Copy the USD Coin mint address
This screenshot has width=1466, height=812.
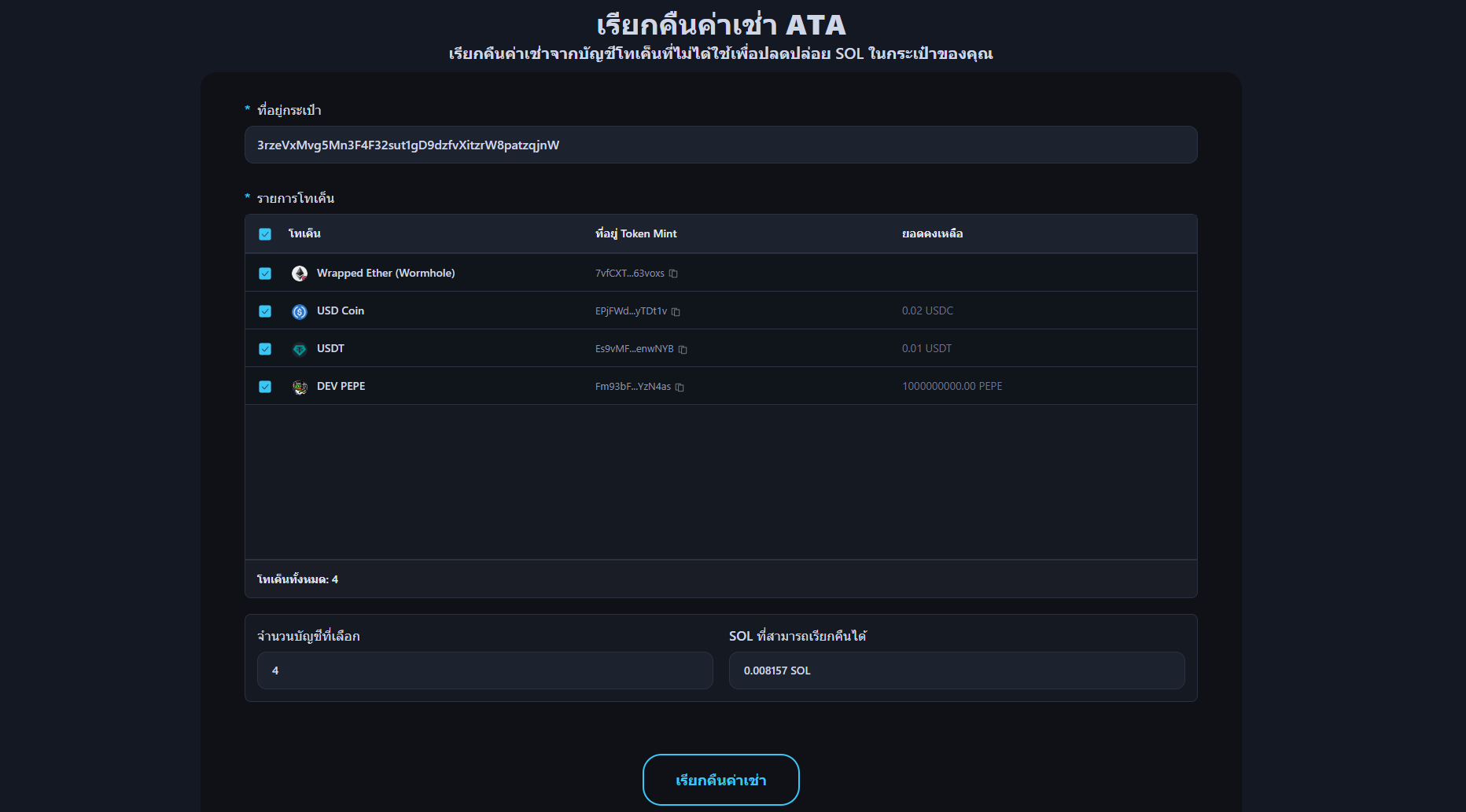(676, 312)
